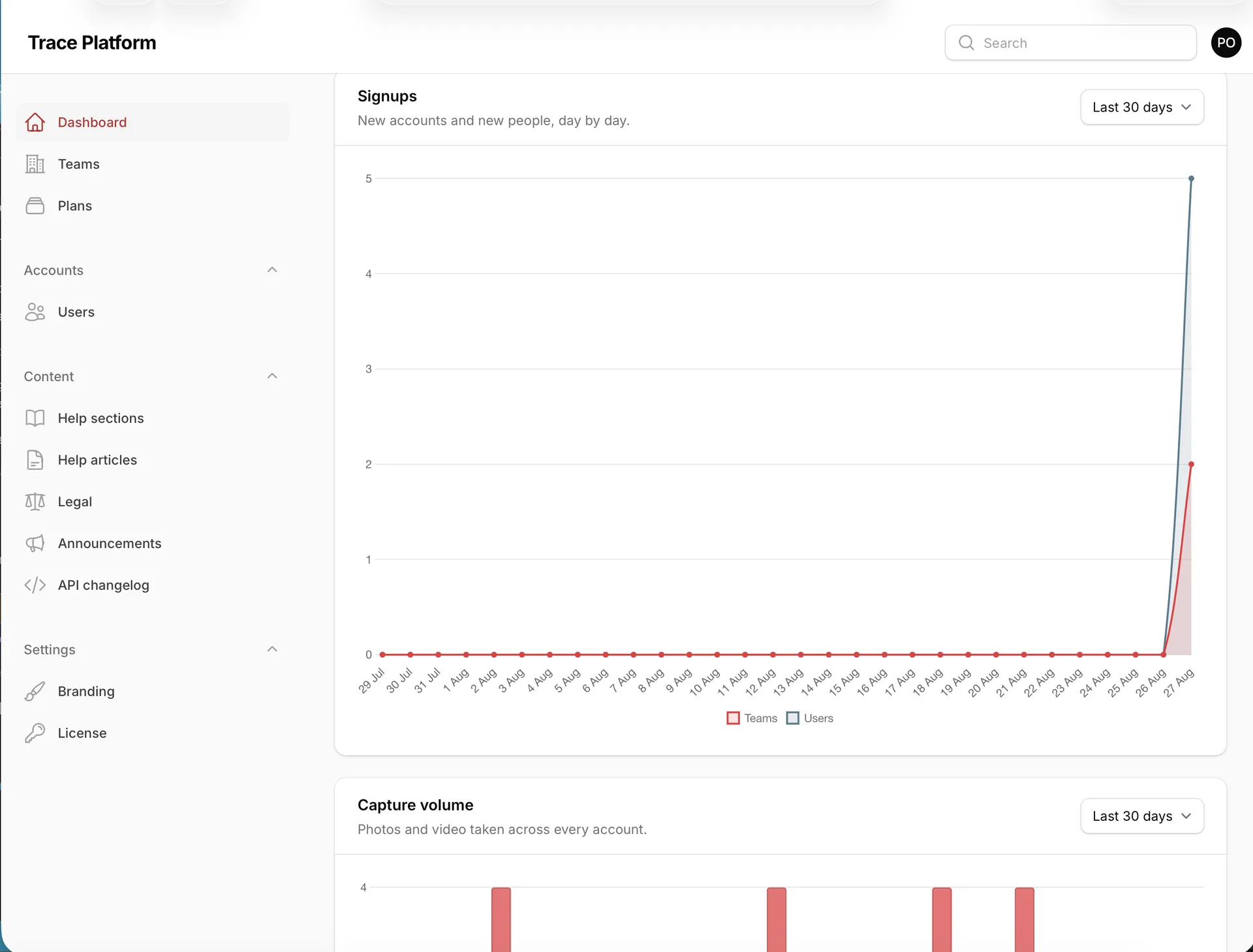Click the Legal scales icon

[x=35, y=502]
